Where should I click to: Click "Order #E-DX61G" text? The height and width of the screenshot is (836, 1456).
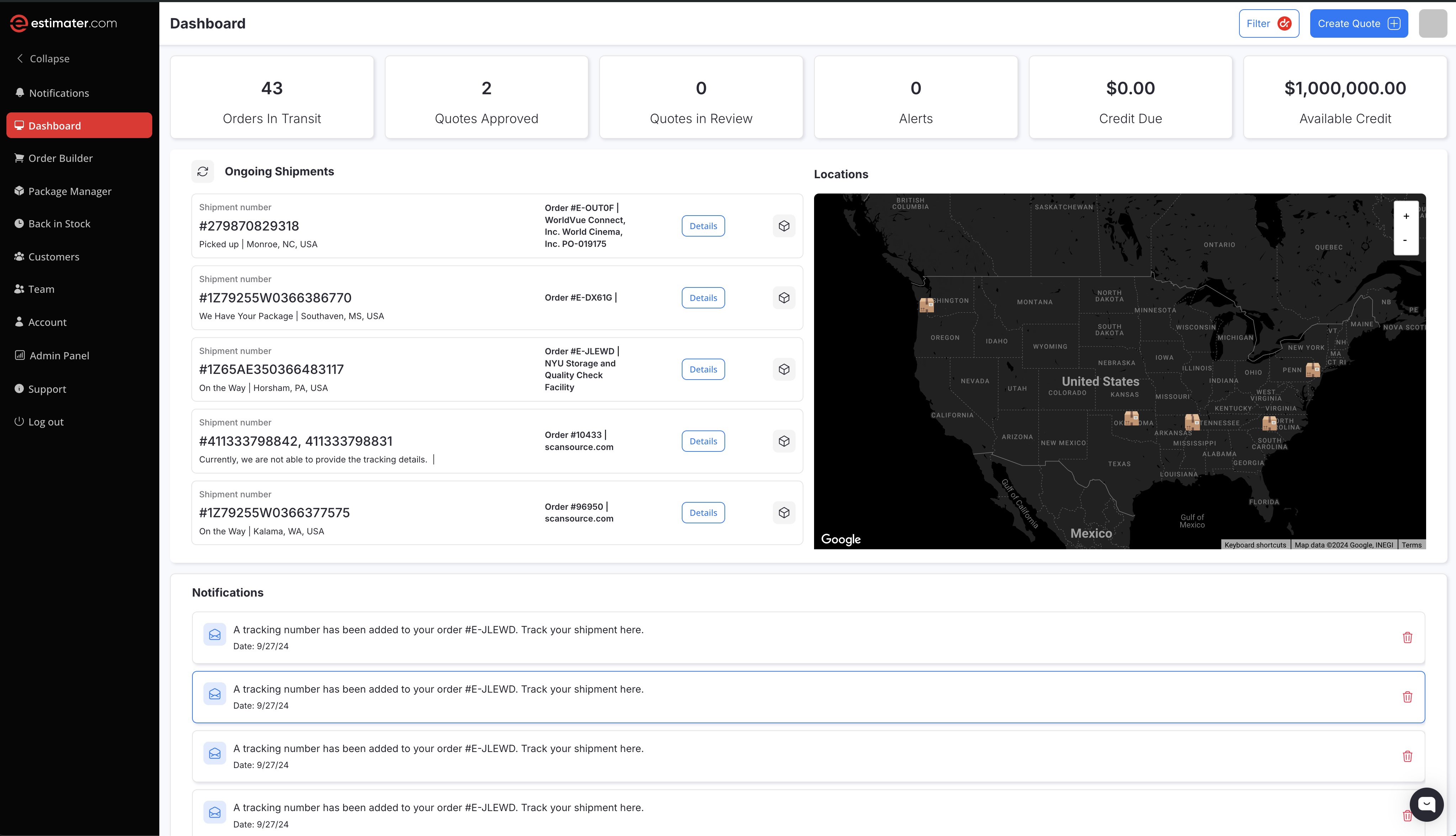[x=579, y=297]
